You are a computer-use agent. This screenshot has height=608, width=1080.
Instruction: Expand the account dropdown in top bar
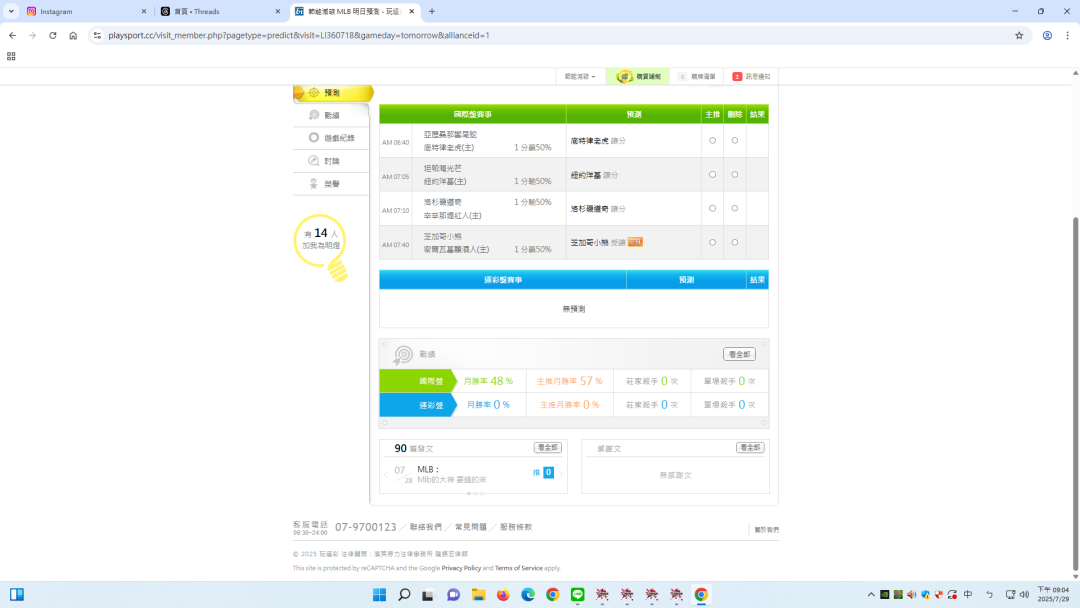(579, 76)
